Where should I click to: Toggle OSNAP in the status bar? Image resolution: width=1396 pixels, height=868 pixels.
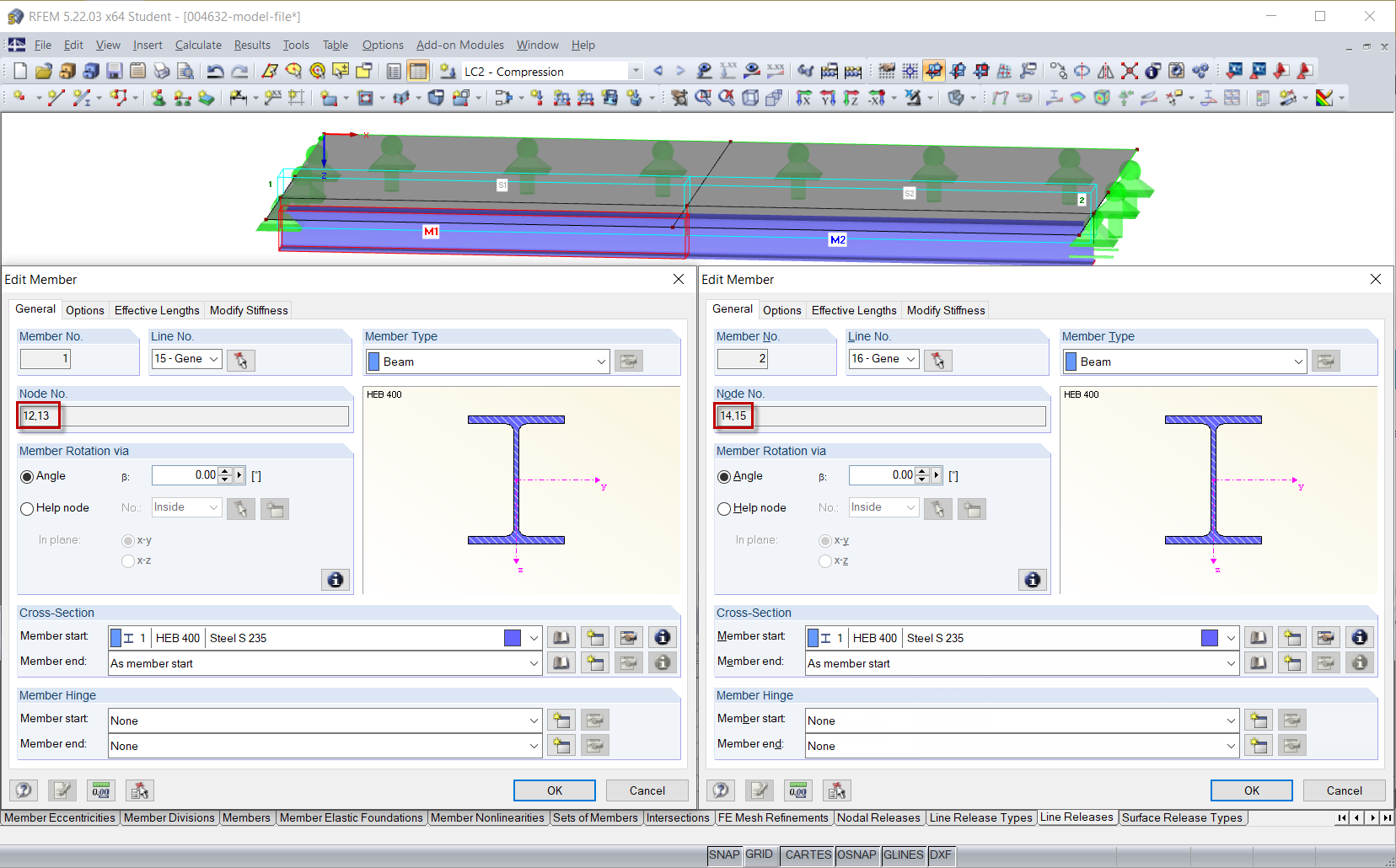pos(856,855)
